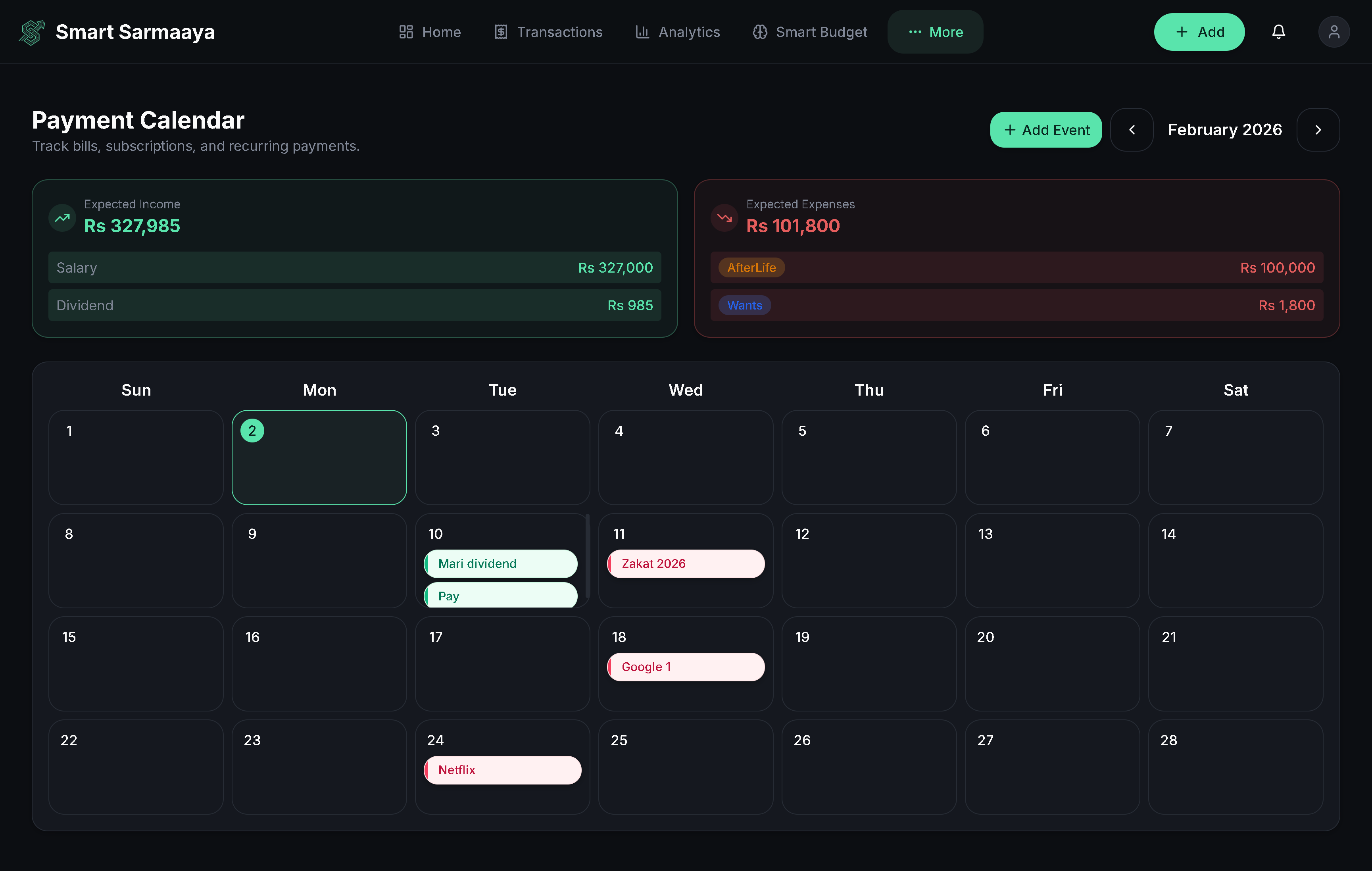This screenshot has height=871, width=1372.
Task: Open the Home dashboard nav item
Action: tap(430, 32)
